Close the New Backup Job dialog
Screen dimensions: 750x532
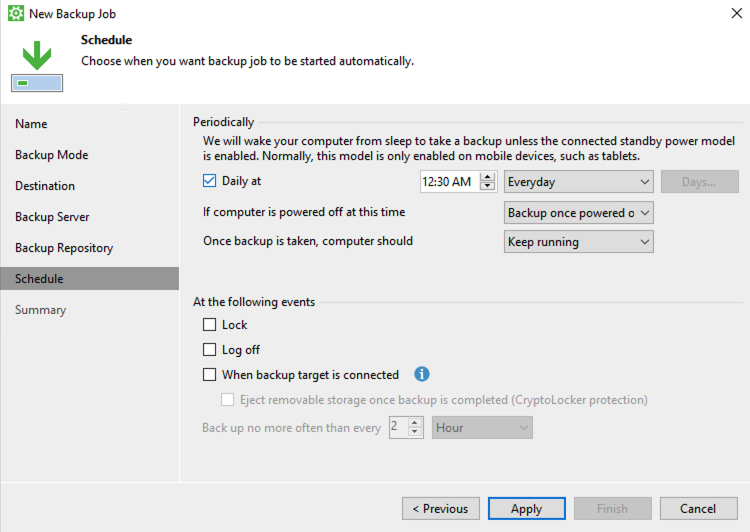[x=737, y=13]
